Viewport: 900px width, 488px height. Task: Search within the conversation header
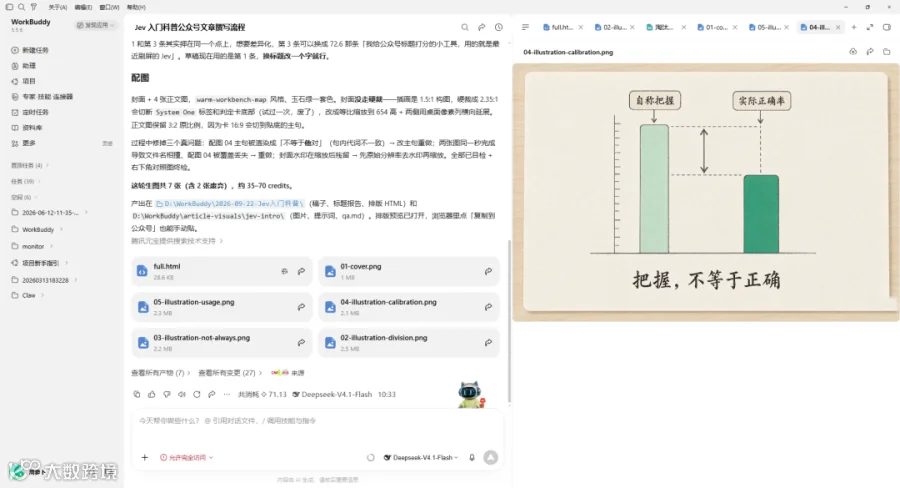click(465, 27)
